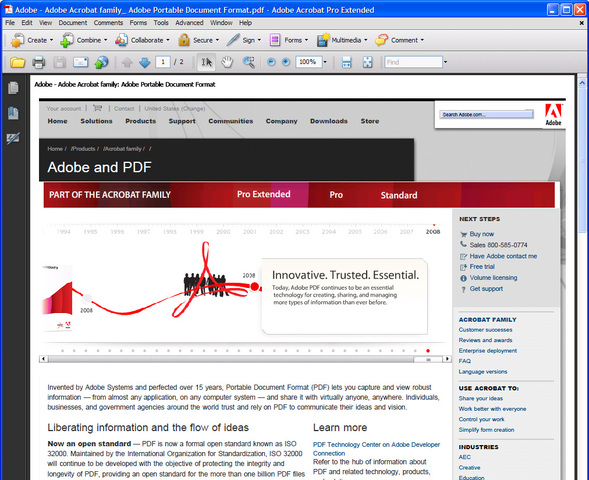The height and width of the screenshot is (480, 589).
Task: Open the Help menu
Action: click(x=245, y=23)
